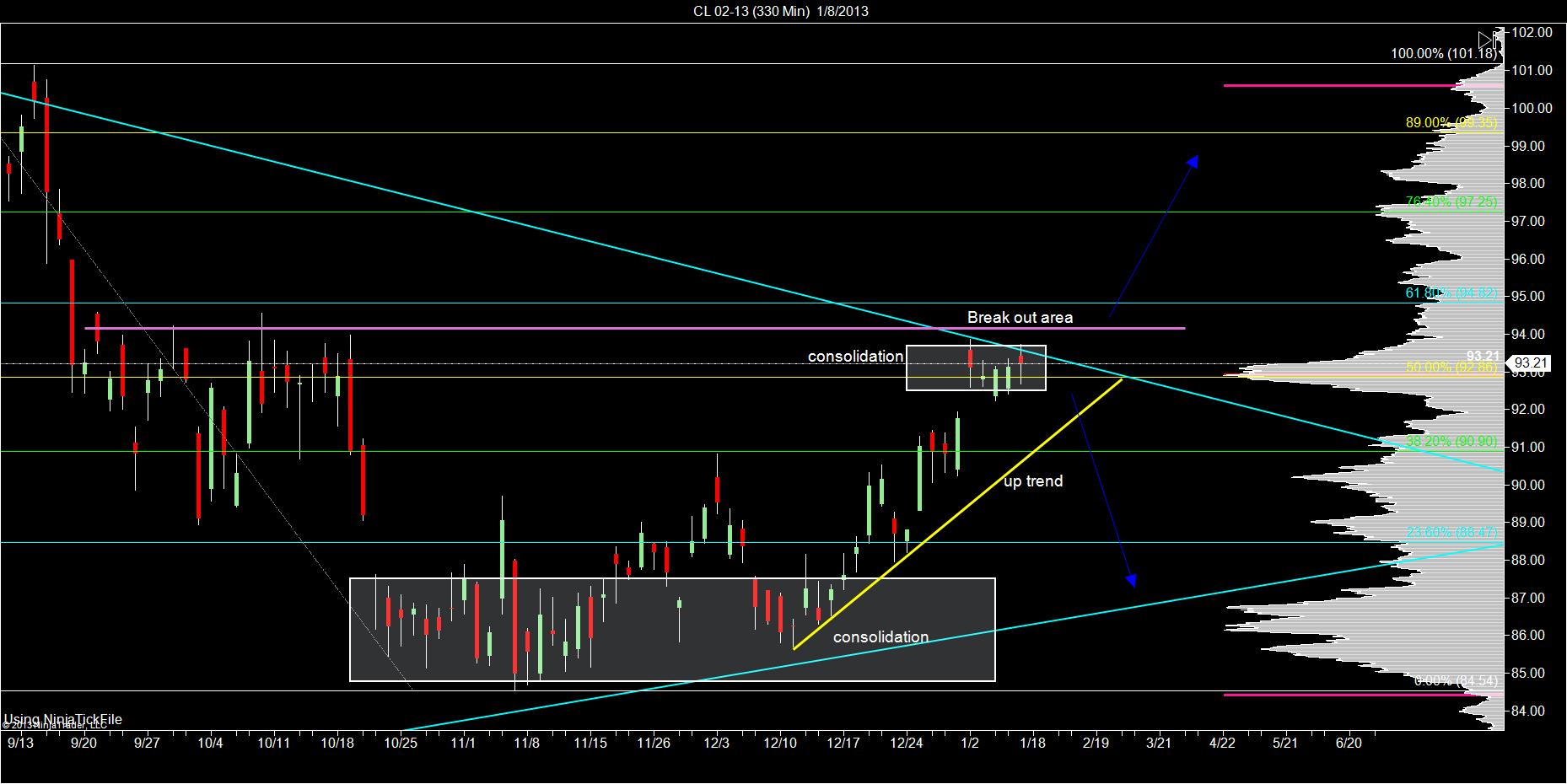Click the 11/15 date axis label
The height and width of the screenshot is (784, 1567).
(x=590, y=744)
